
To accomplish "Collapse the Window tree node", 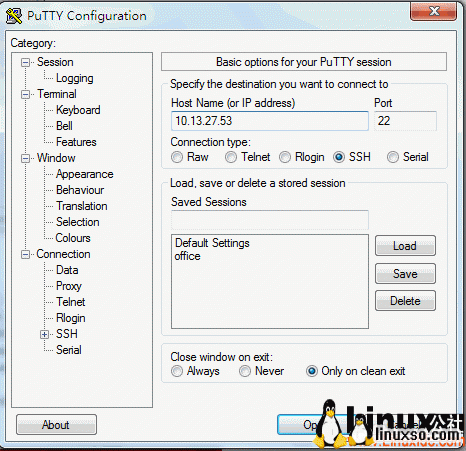I will [x=25, y=159].
